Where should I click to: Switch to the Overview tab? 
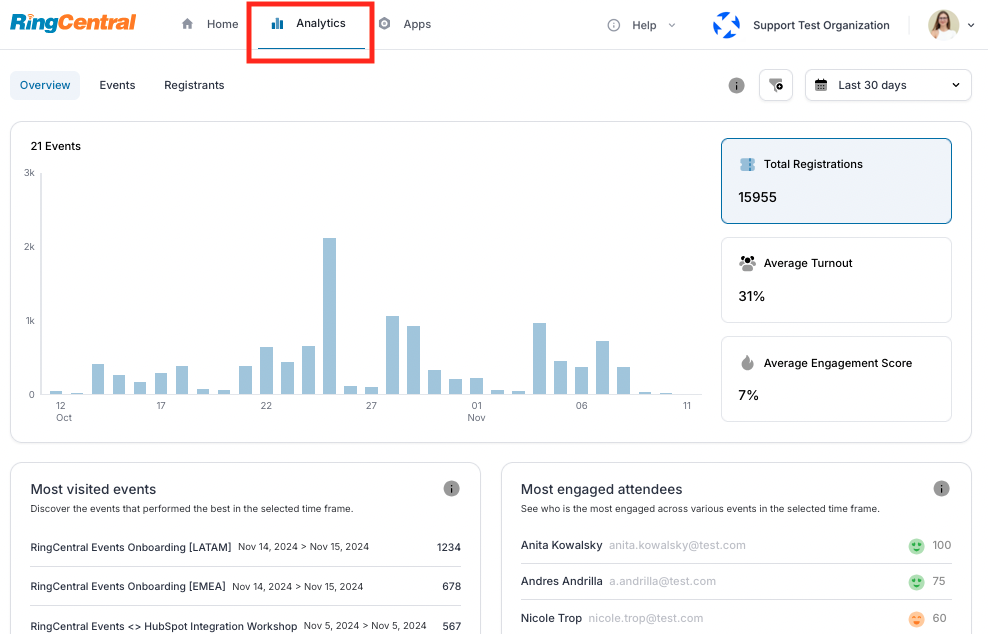(x=45, y=85)
